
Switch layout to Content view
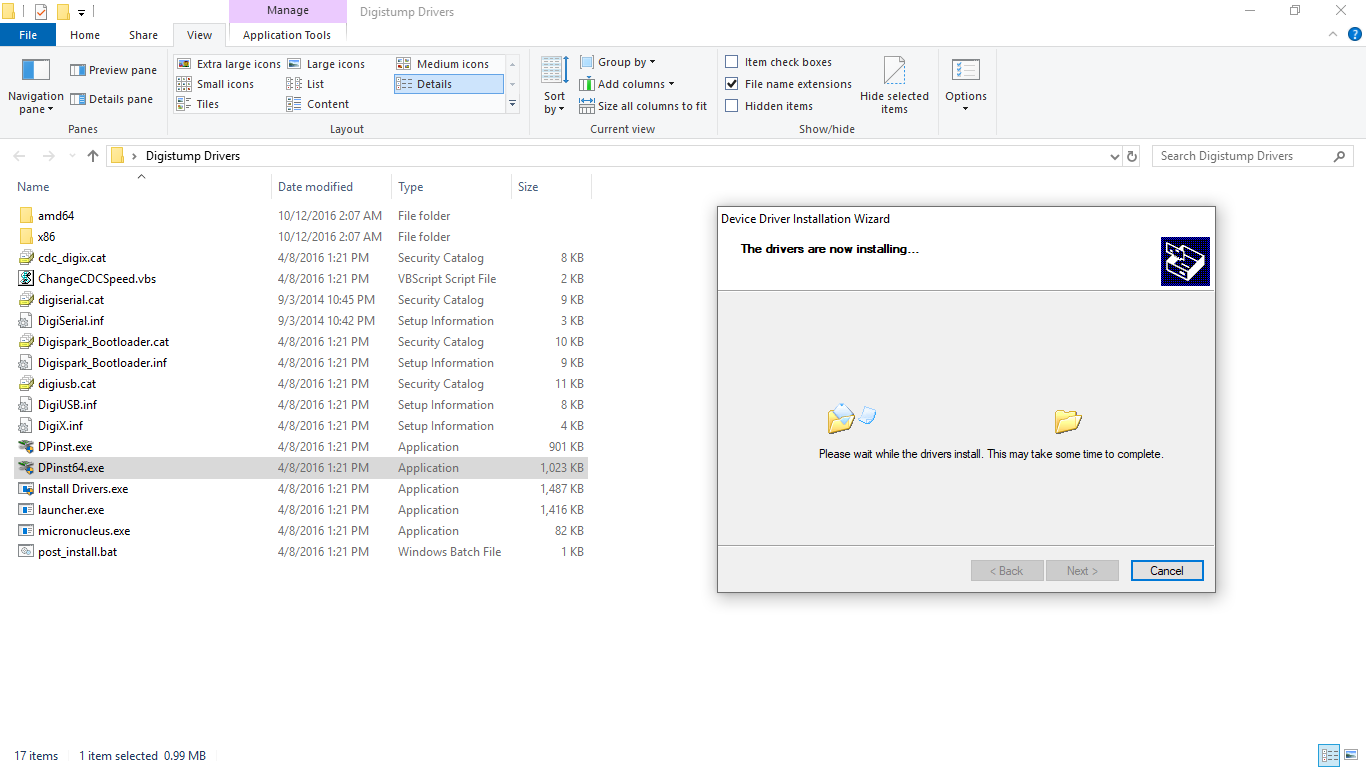(318, 104)
